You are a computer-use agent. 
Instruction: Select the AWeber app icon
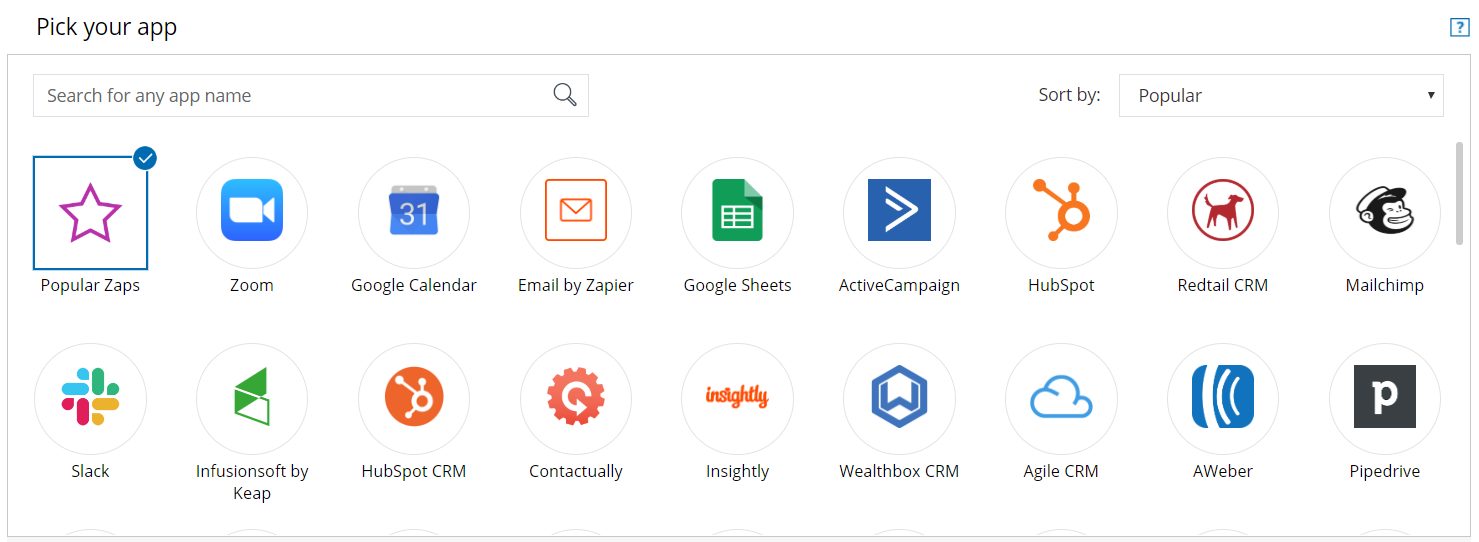[x=1223, y=399]
